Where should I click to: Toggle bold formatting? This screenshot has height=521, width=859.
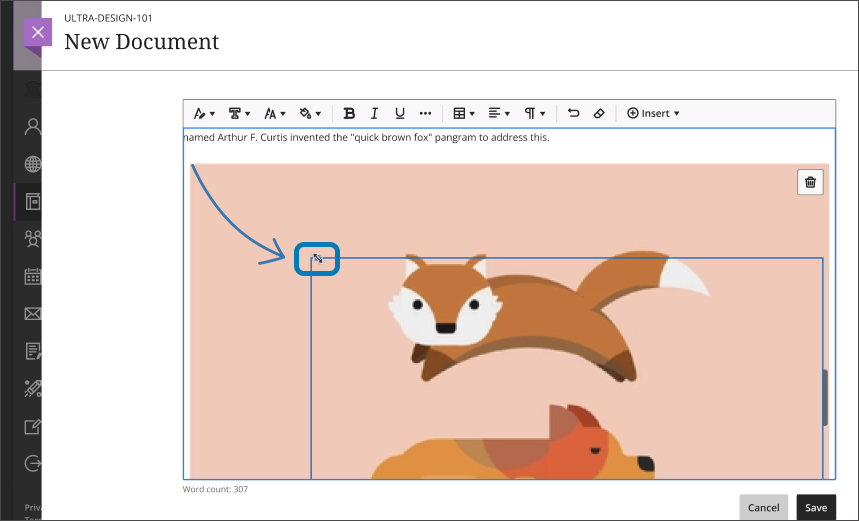pos(349,114)
